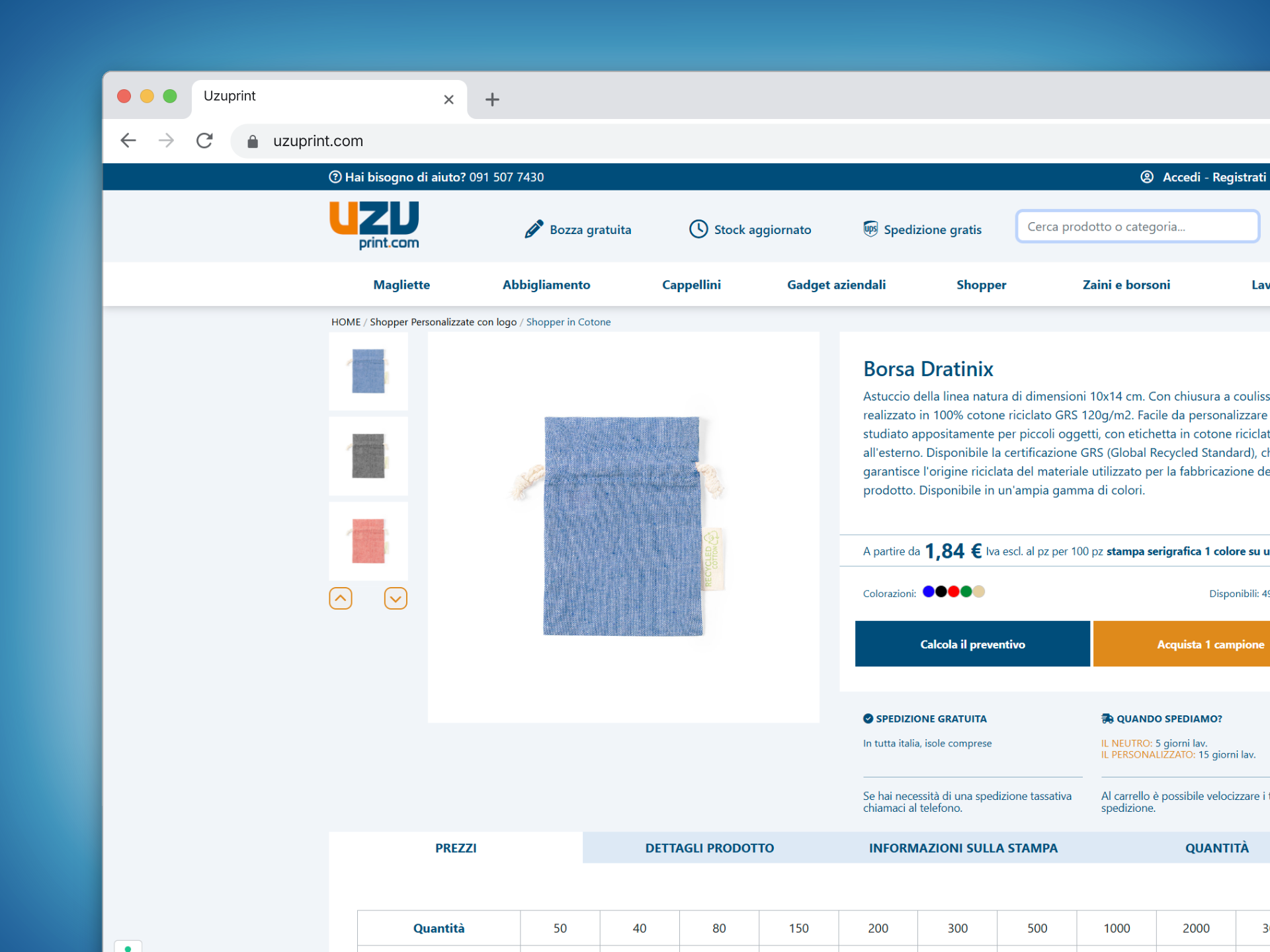Click the 2000 quantity cell
This screenshot has width=1270, height=952.
[1196, 928]
